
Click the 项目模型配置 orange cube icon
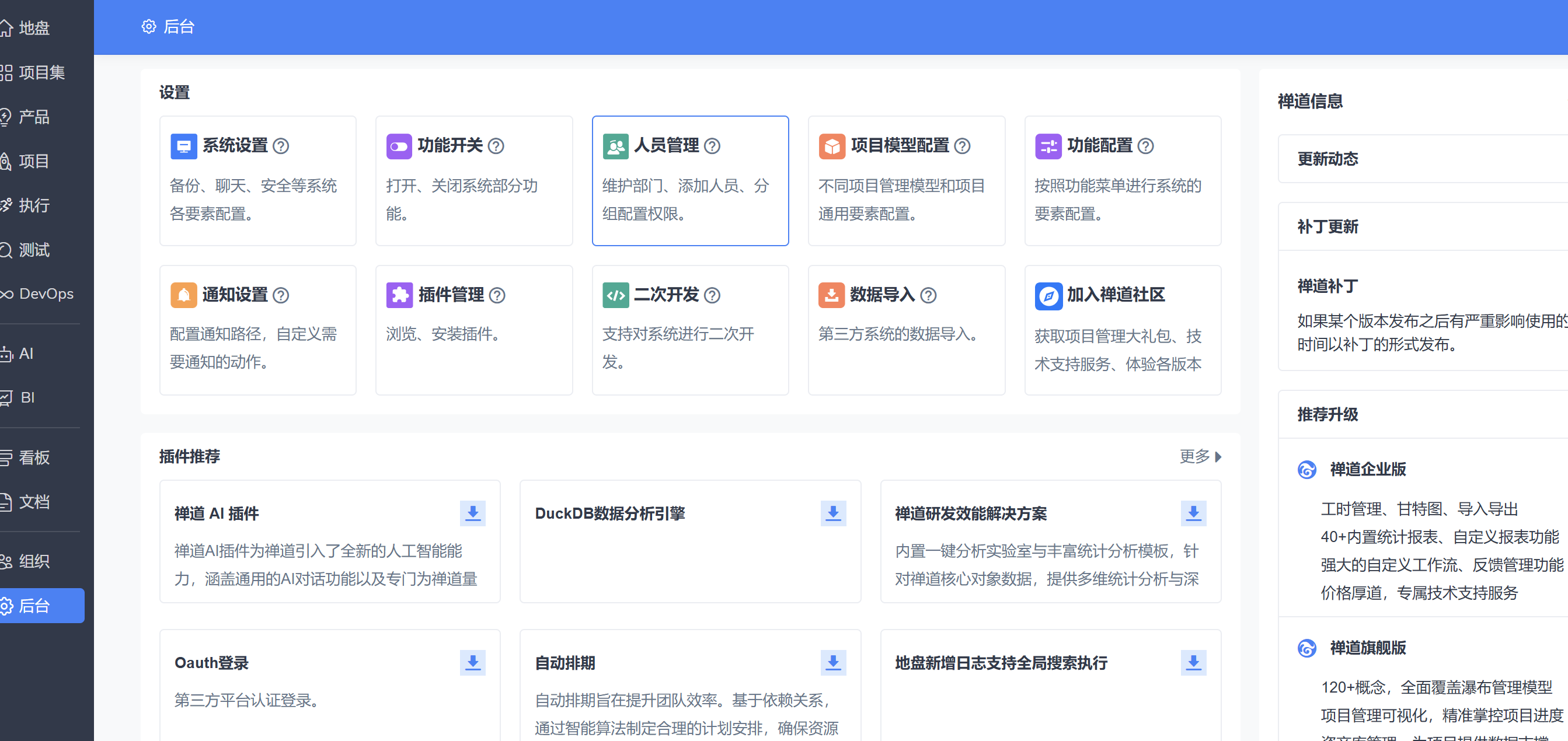(x=831, y=146)
